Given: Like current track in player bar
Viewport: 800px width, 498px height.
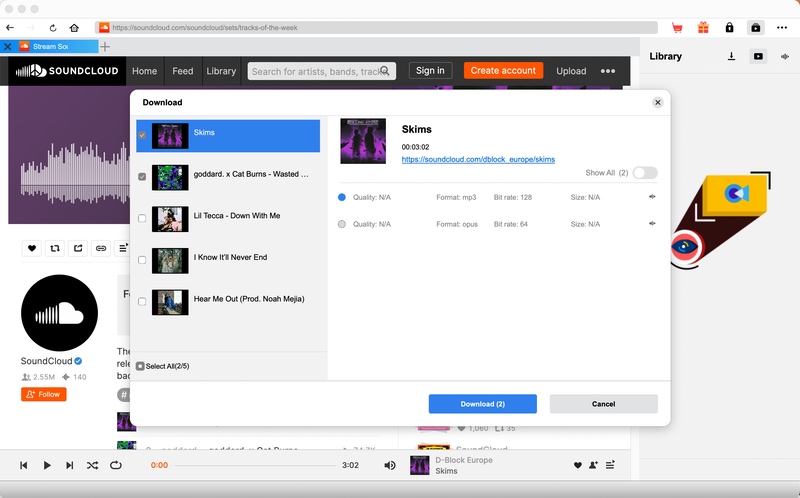Looking at the screenshot, I should click(578, 465).
